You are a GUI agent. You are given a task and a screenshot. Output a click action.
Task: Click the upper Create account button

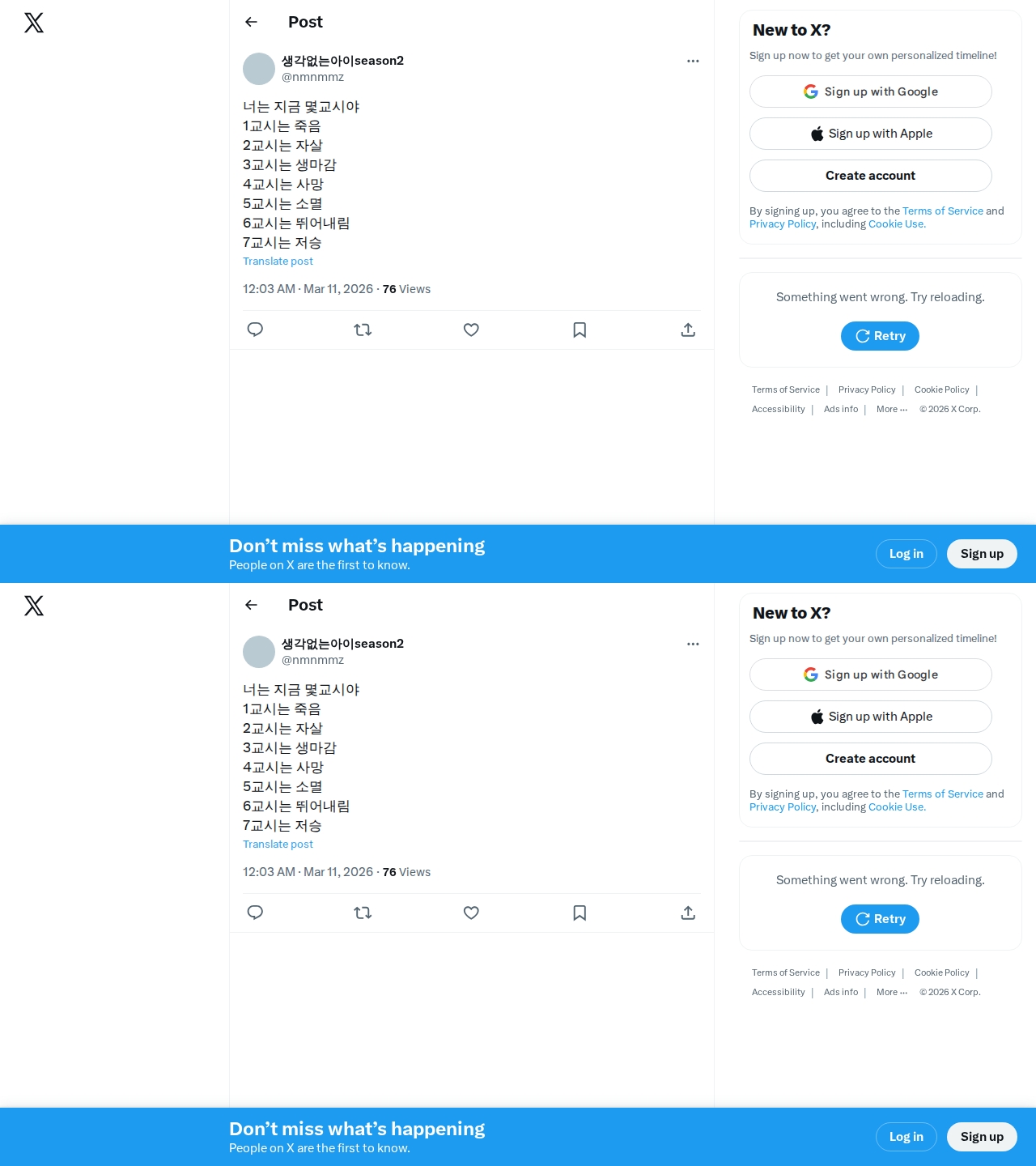coord(871,176)
